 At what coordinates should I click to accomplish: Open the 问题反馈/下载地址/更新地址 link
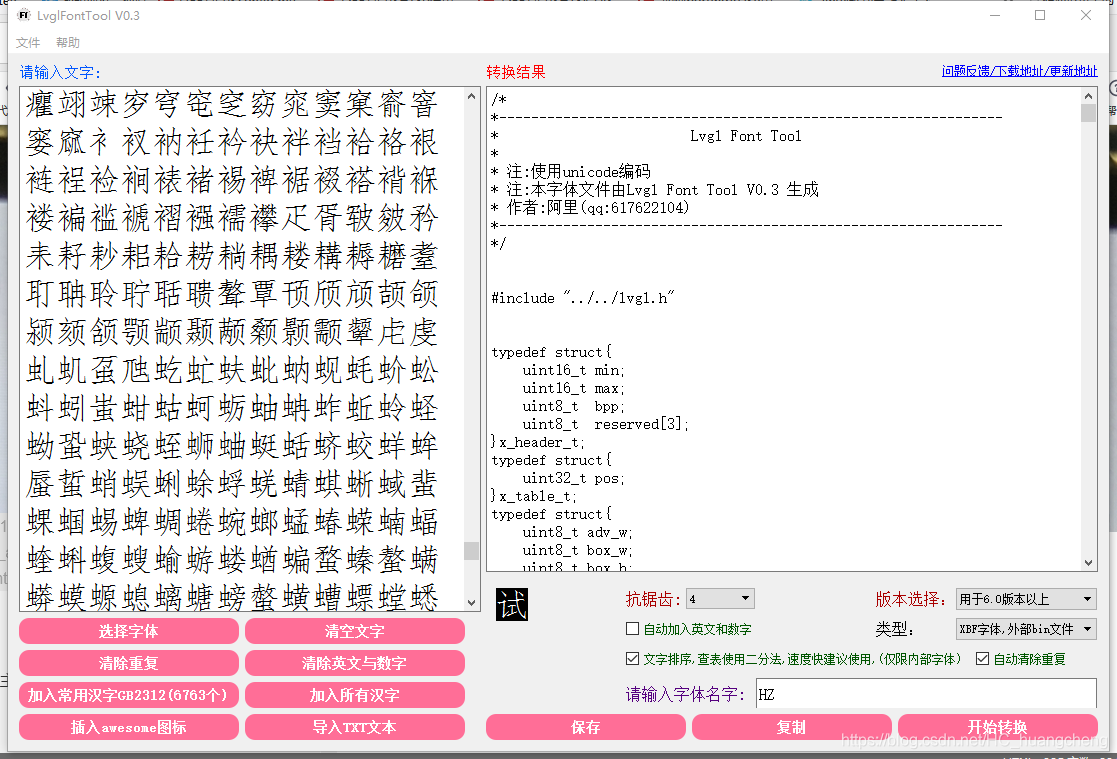1019,71
